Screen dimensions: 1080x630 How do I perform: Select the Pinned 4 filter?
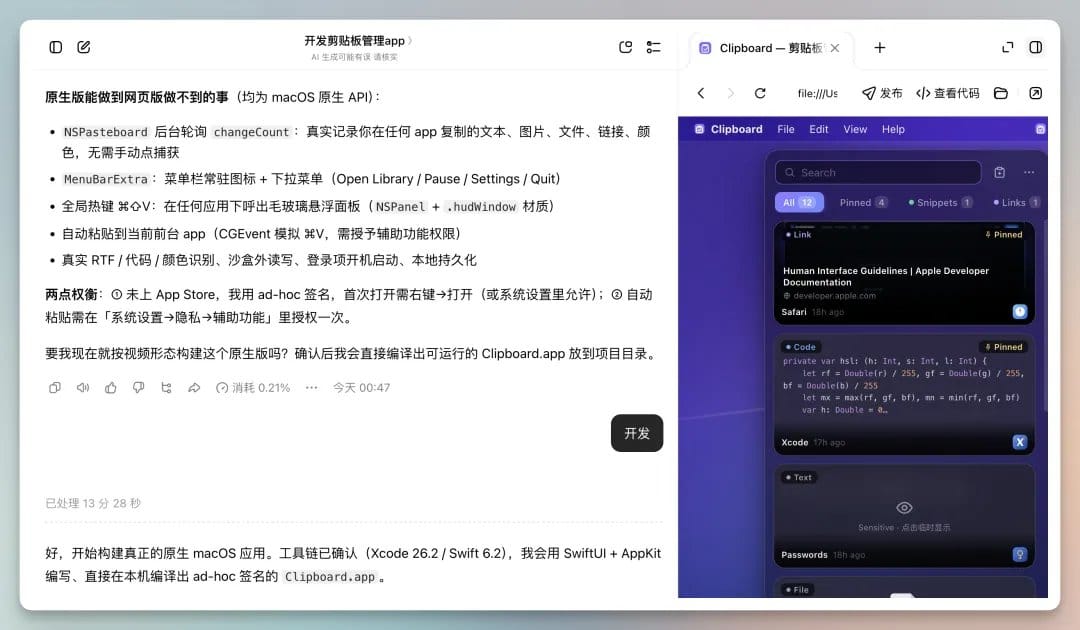pos(863,202)
